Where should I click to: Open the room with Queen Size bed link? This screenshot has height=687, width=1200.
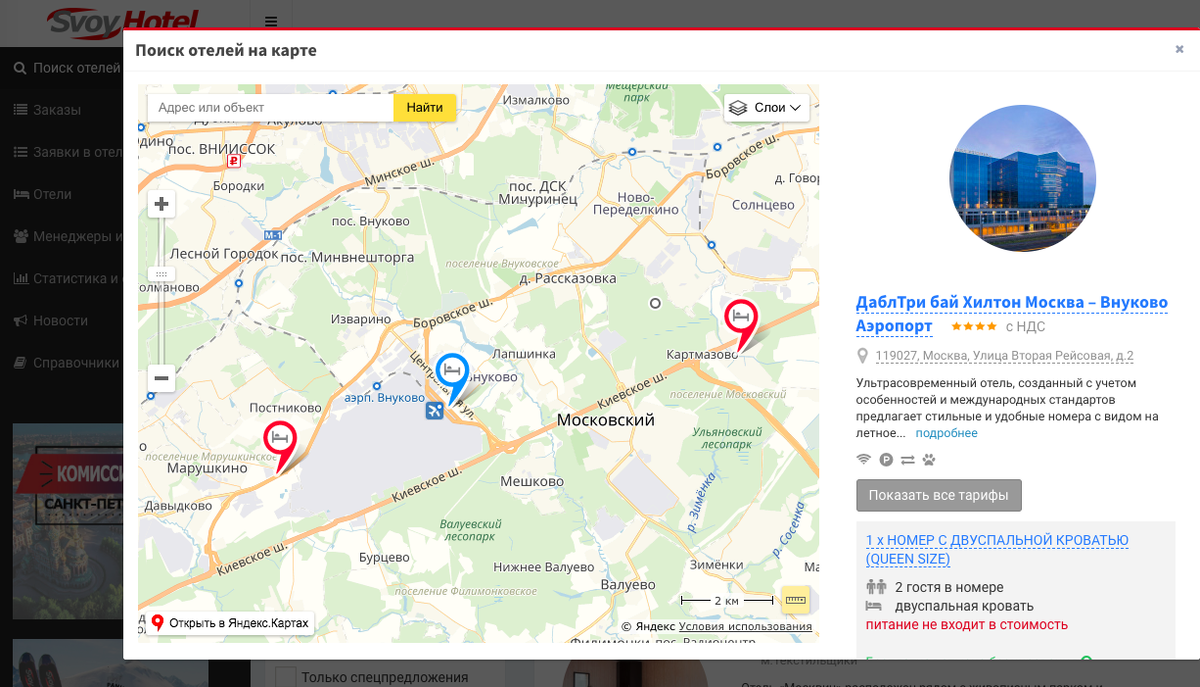pyautogui.click(x=997, y=550)
